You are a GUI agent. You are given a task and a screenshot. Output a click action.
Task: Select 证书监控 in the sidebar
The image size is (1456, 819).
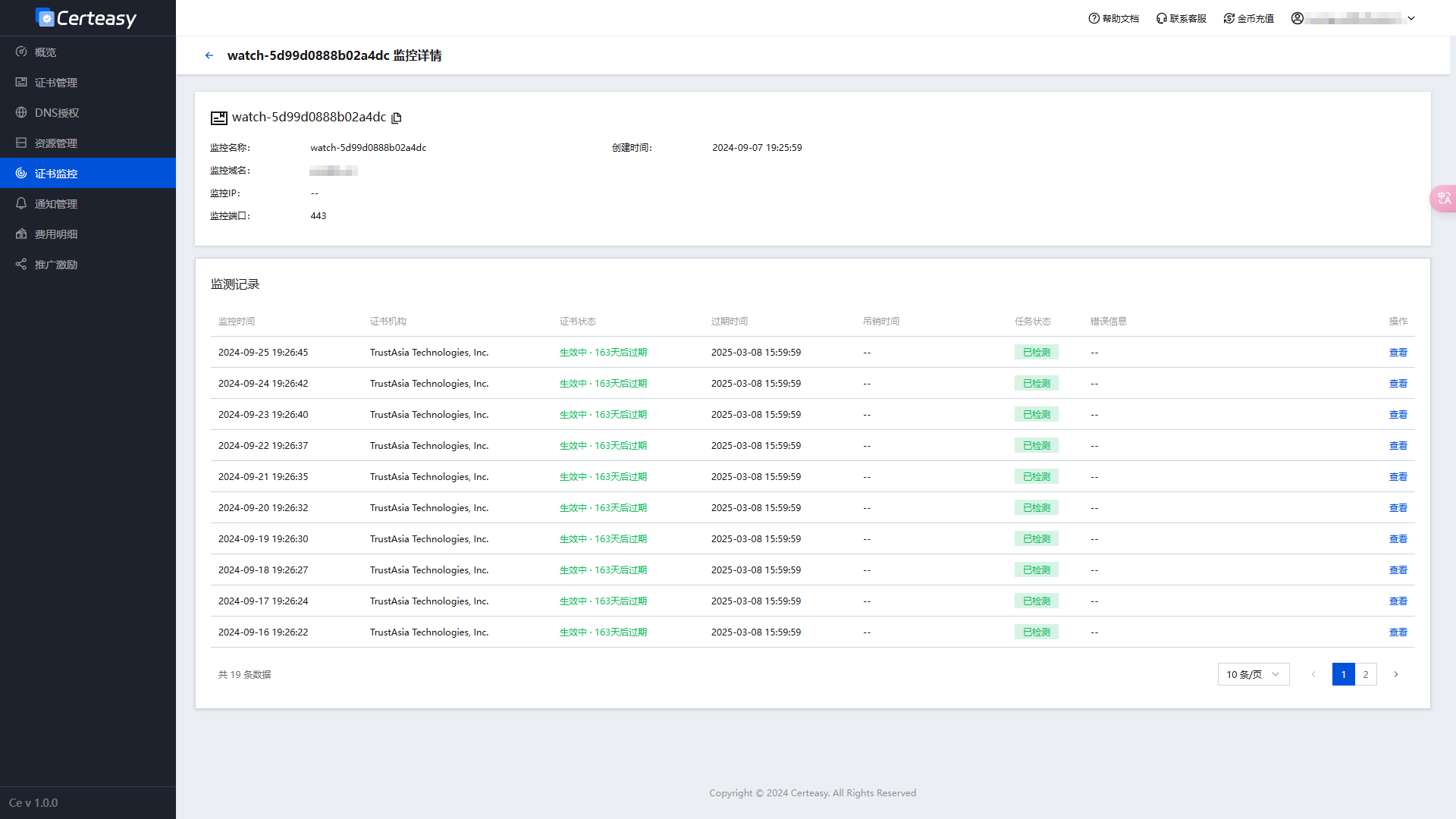[88, 173]
